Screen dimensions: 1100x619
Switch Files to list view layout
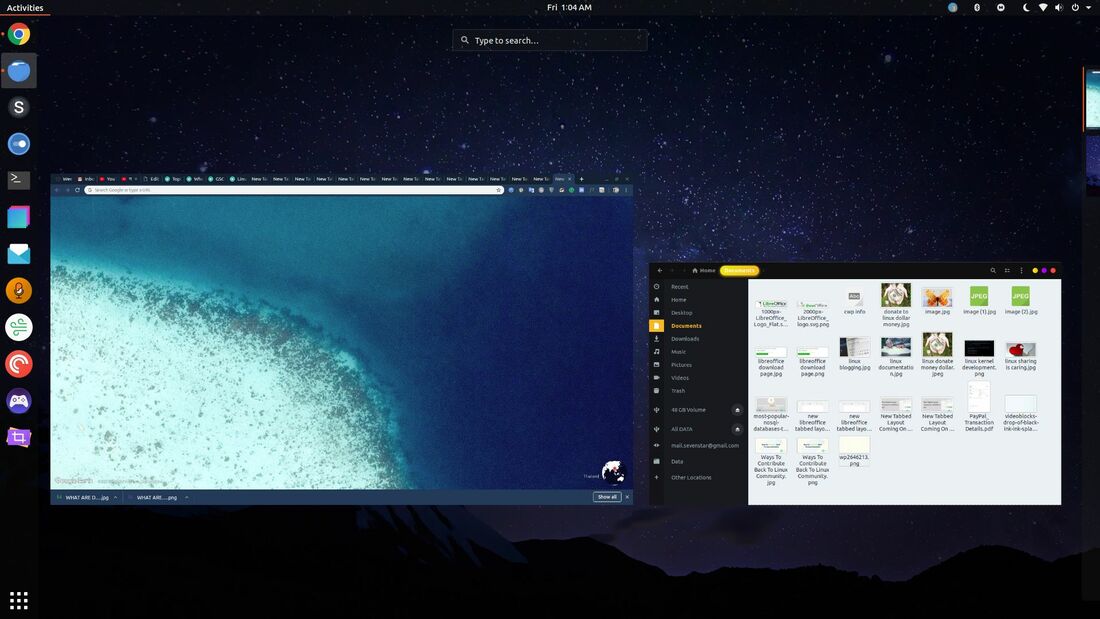[x=1007, y=270]
